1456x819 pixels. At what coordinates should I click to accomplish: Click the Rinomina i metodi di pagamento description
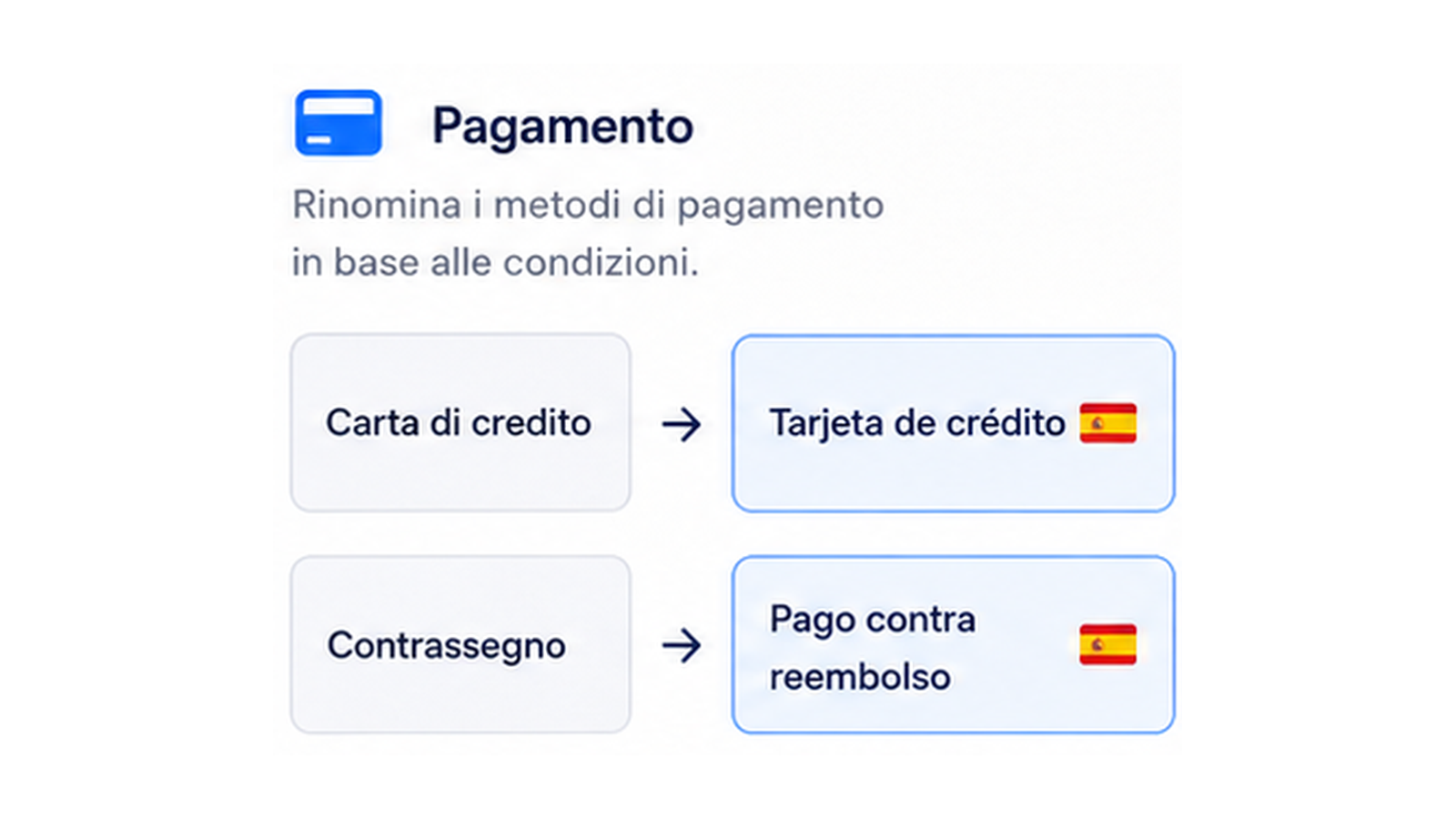pos(588,233)
